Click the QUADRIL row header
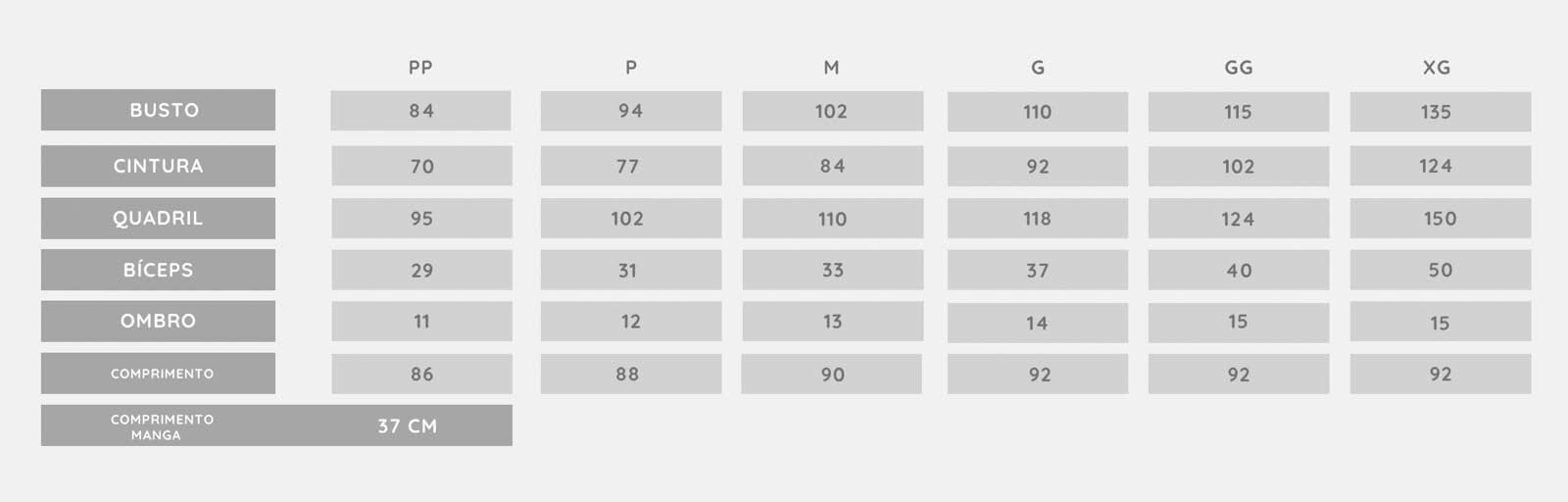This screenshot has width=1568, height=502. [158, 218]
